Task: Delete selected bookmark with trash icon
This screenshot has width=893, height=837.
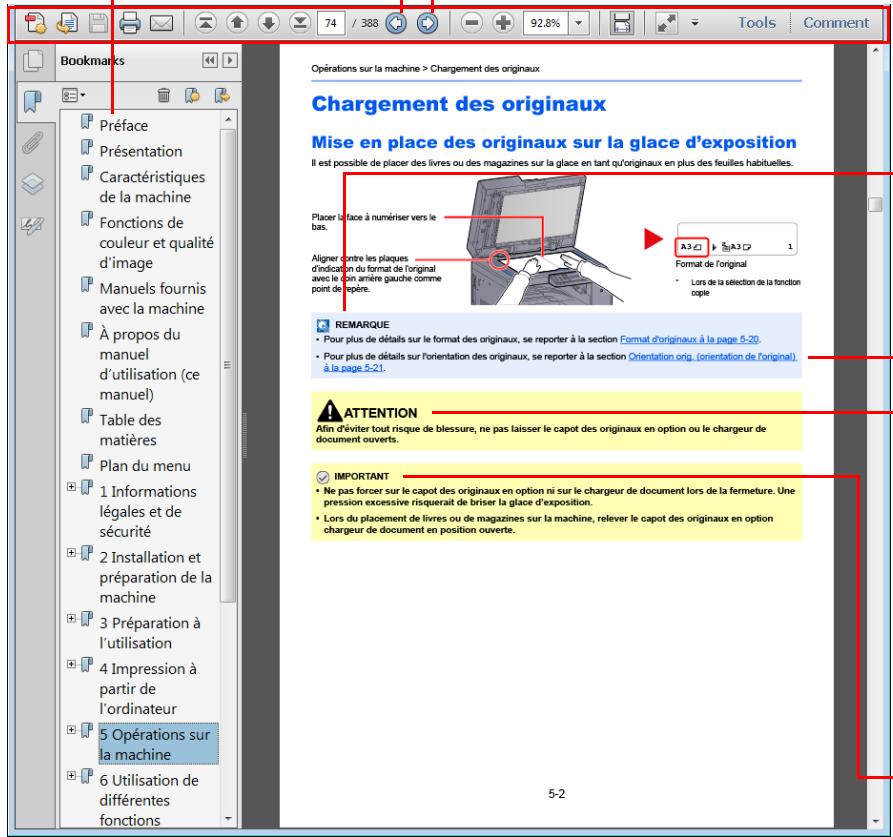Action: click(163, 95)
